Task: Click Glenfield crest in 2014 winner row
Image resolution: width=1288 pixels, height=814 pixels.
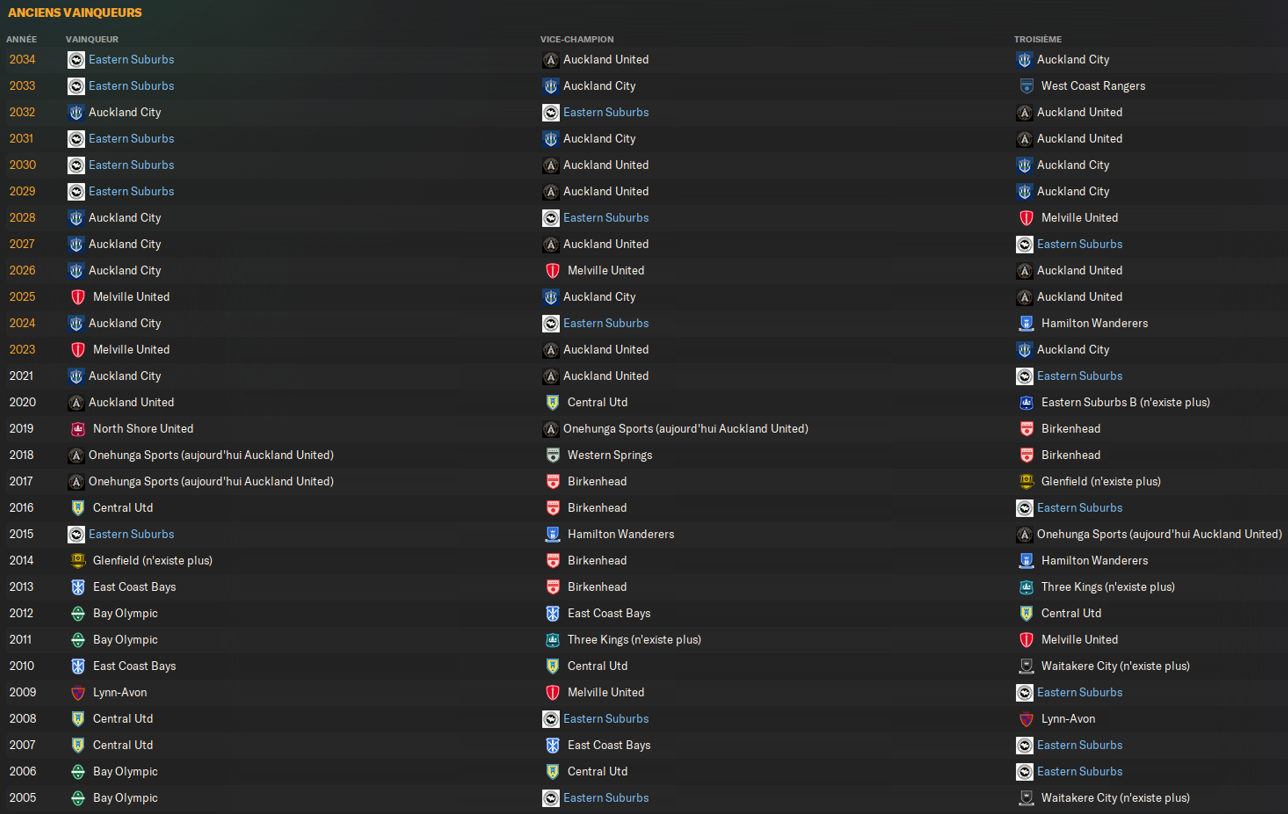Action: 78,561
